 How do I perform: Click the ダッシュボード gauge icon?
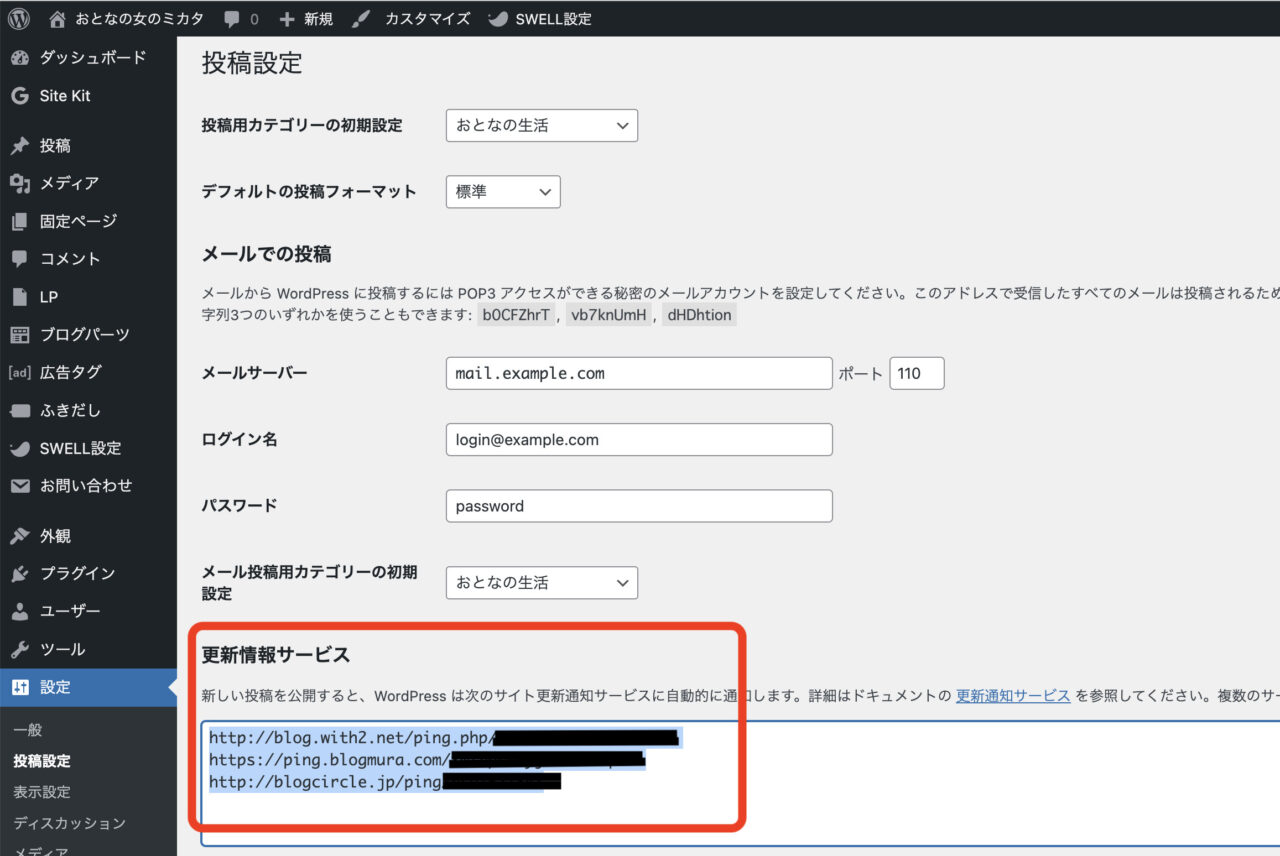tap(19, 58)
